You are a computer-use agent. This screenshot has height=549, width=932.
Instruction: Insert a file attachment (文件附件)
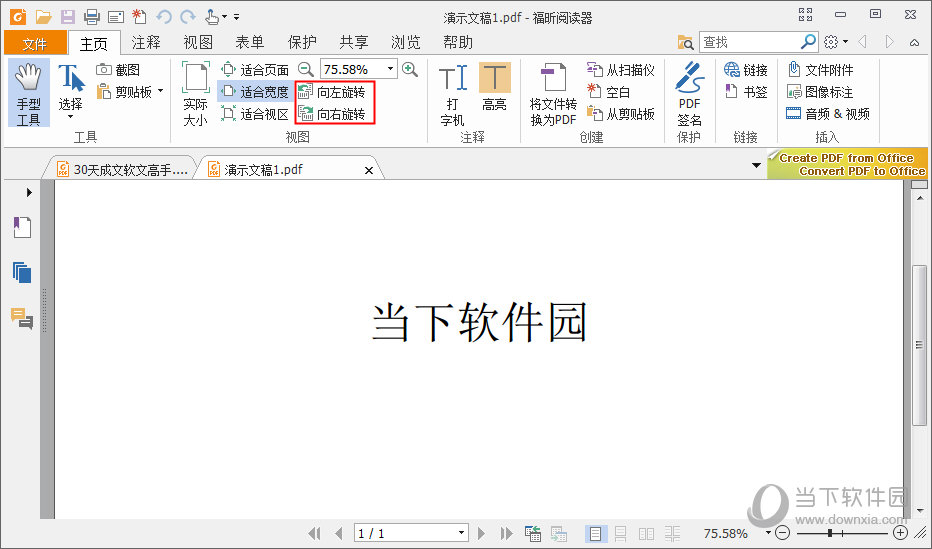(x=820, y=70)
